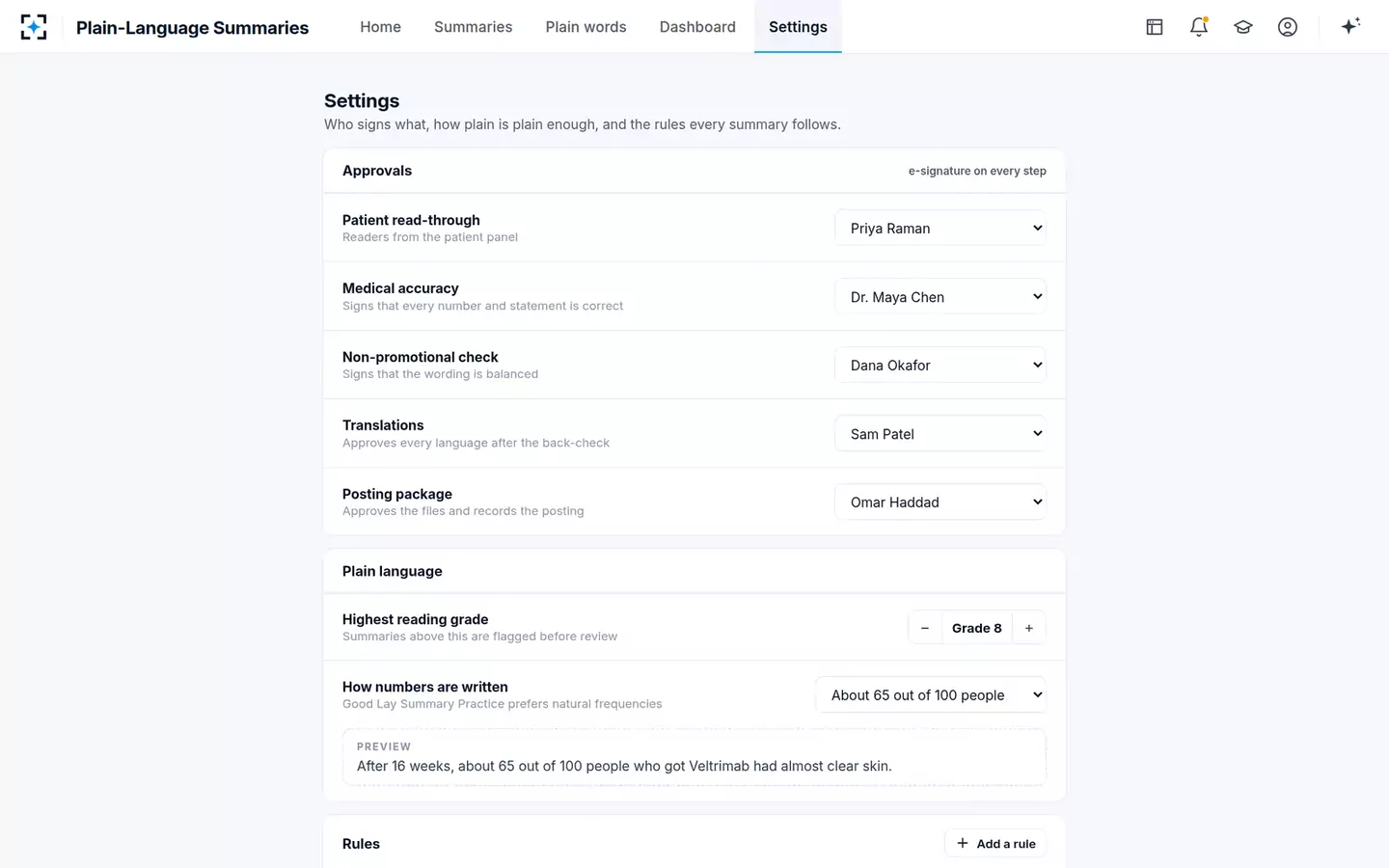Click the How numbers are written label

click(x=425, y=687)
